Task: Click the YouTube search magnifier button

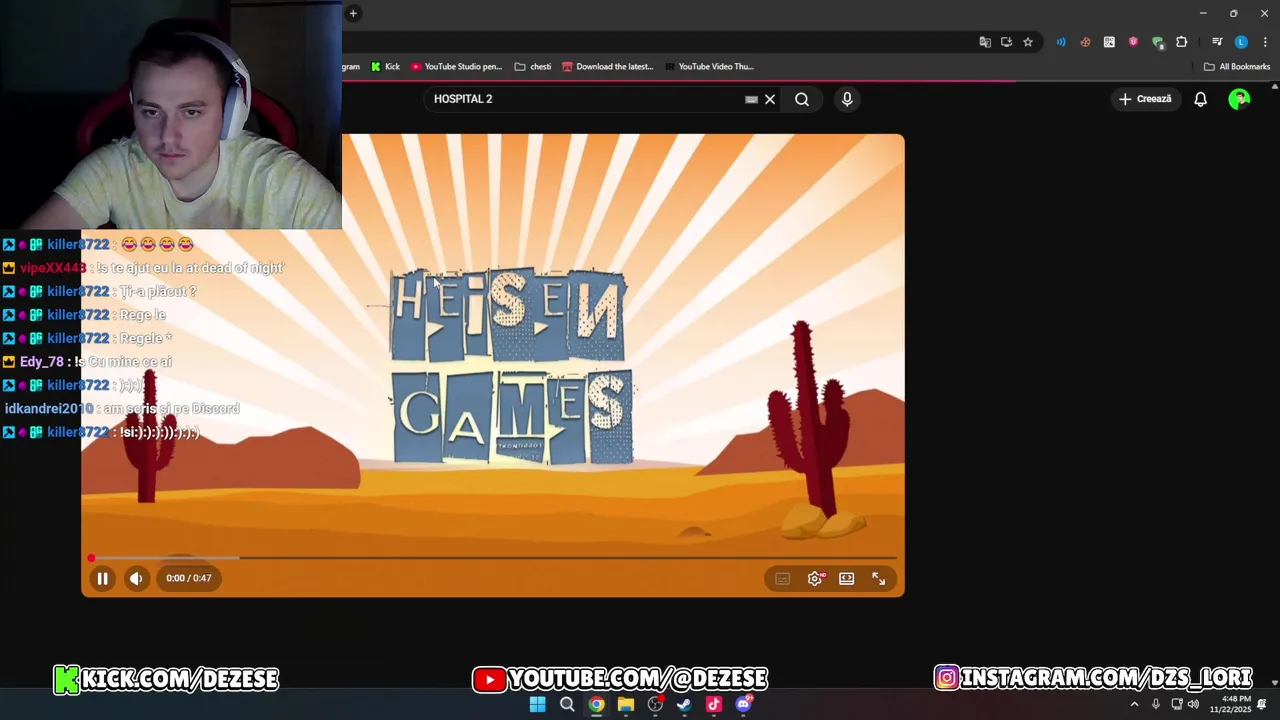Action: 802,99
